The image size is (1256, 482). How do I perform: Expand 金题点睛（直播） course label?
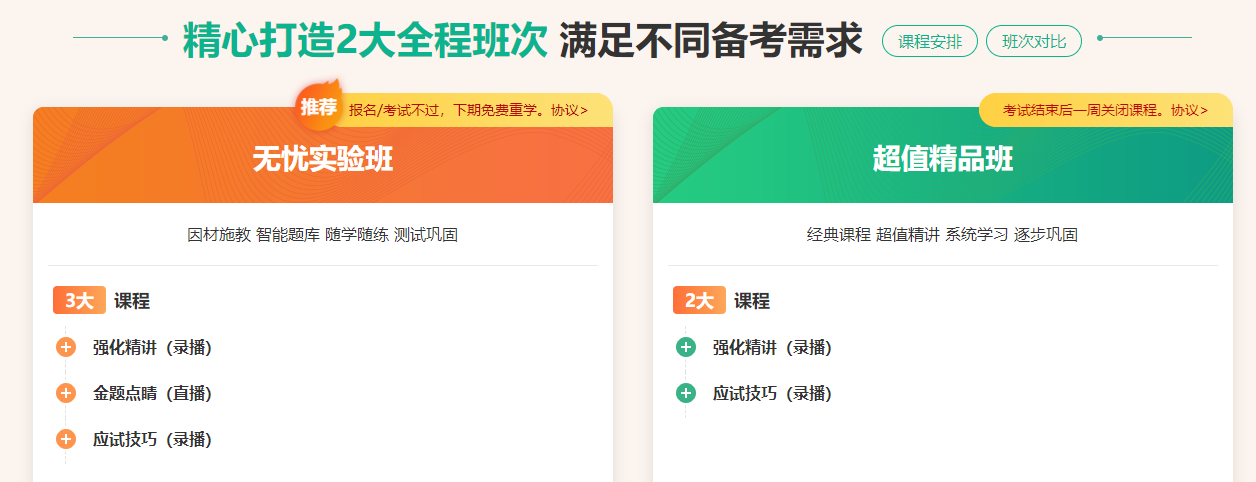(x=152, y=393)
